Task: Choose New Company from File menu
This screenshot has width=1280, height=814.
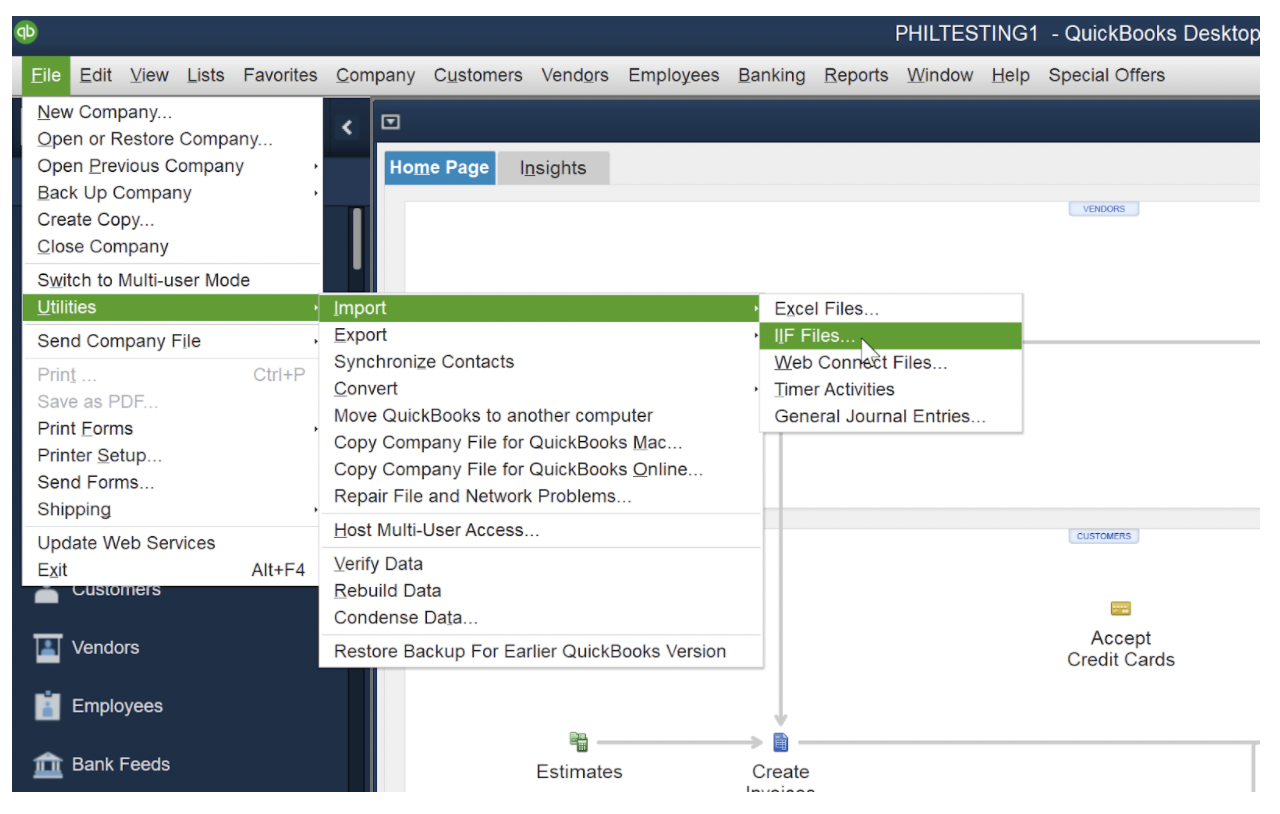Action: pos(172,112)
